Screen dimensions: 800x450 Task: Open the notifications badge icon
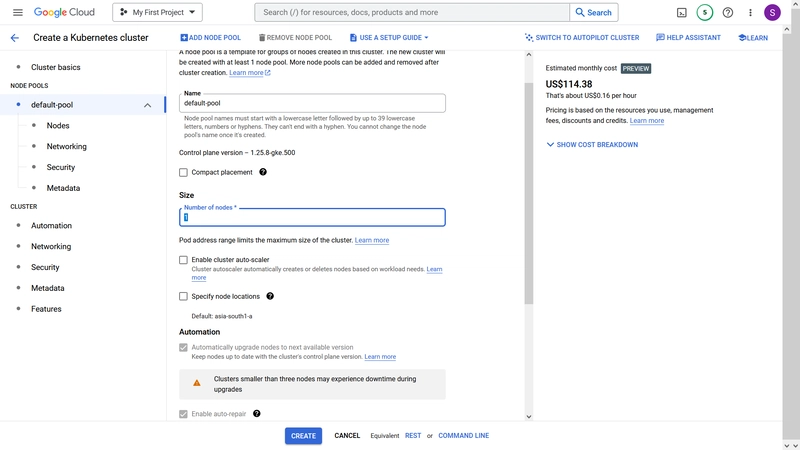[x=705, y=13]
